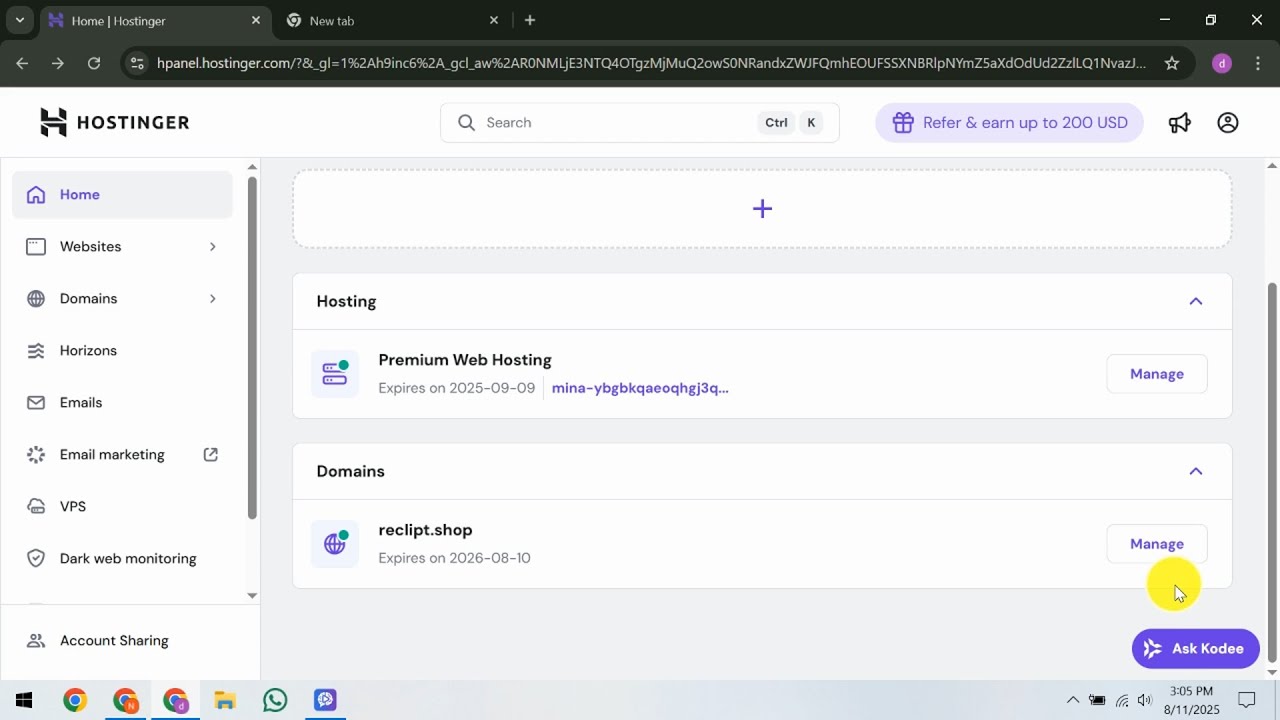Open Windows Start menu
1280x720 pixels.
[x=25, y=700]
